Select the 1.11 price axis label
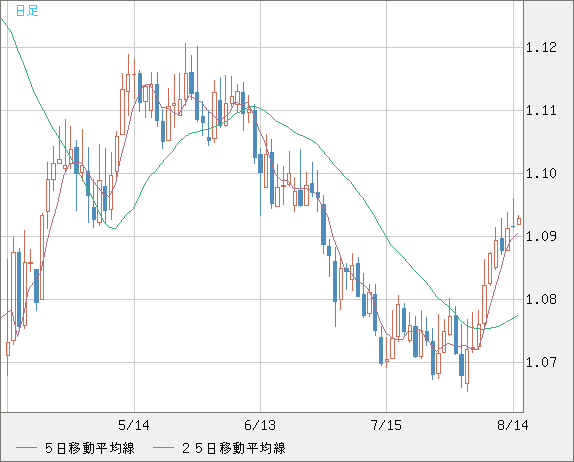574x462 pixels. (x=541, y=110)
